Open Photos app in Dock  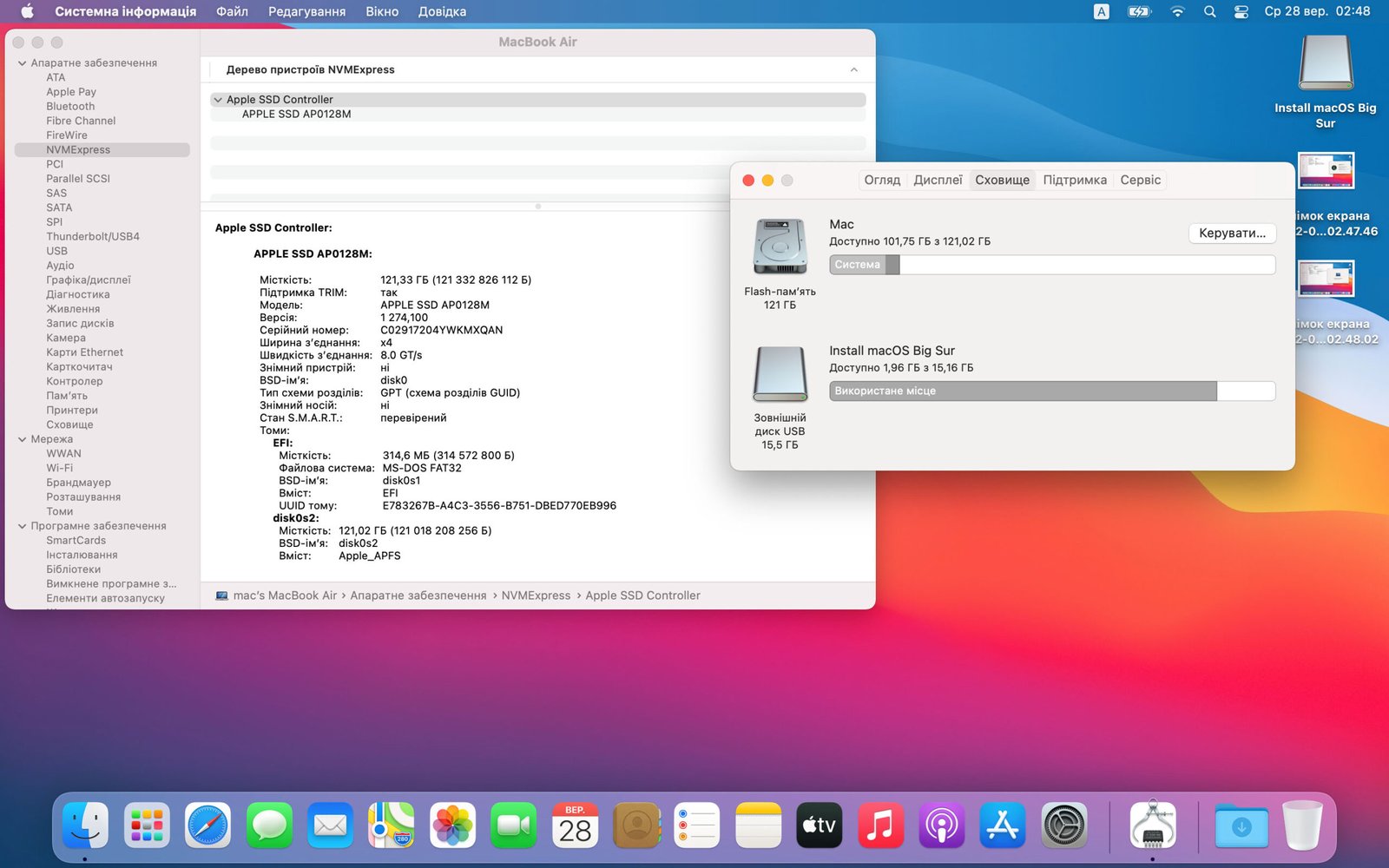click(x=452, y=825)
